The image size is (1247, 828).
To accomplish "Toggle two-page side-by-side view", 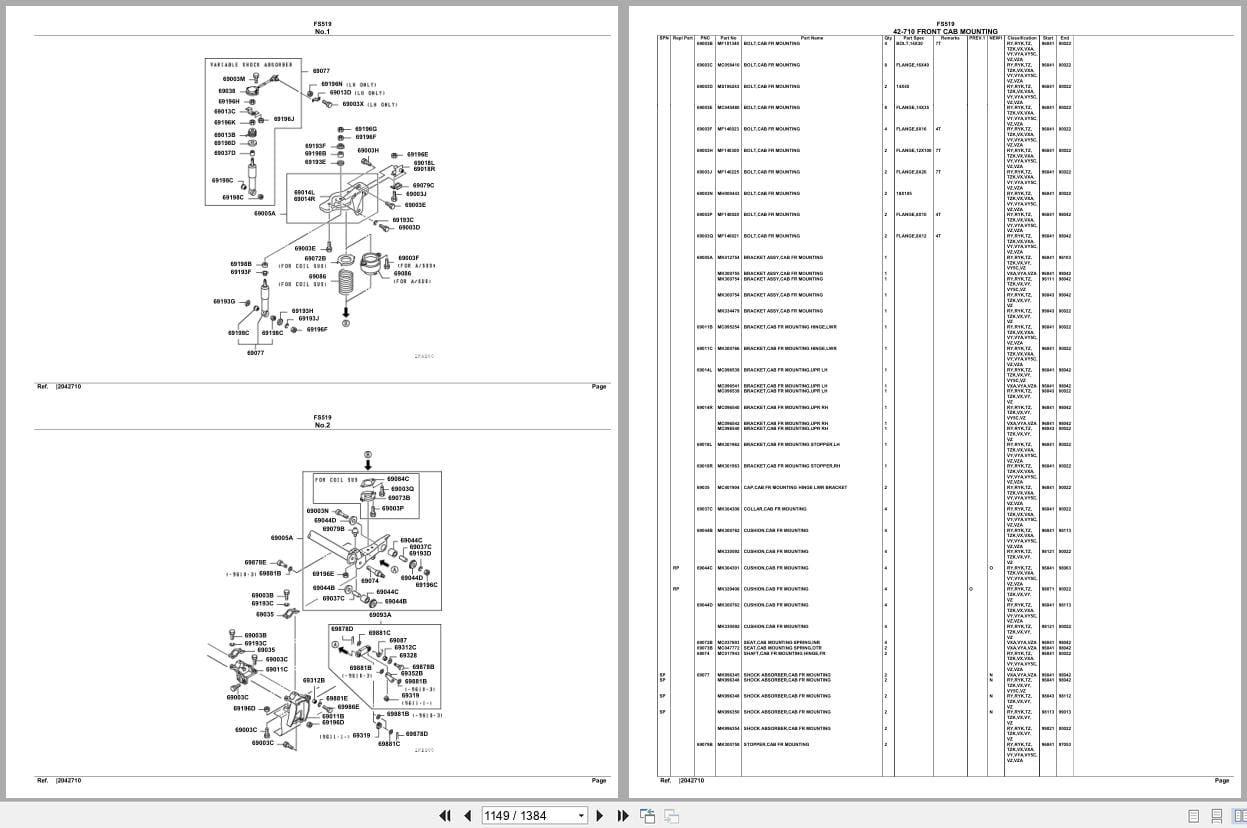I will [1238, 815].
